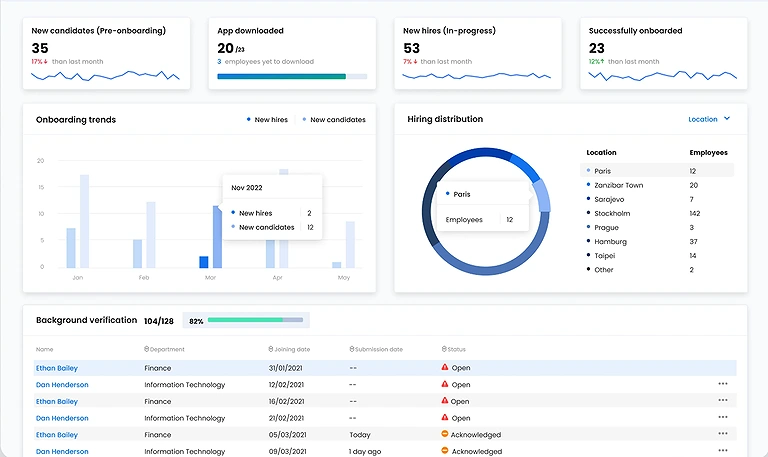Viewport: 768px width, 457px height.
Task: Click New hires (In-progress) sparkline
Action: click(x=477, y=76)
